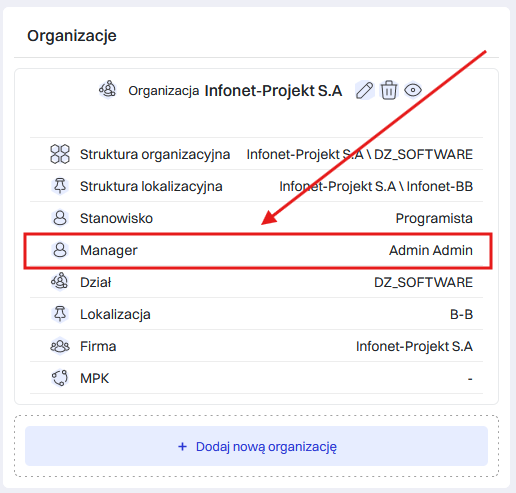Screen dimensions: 516x493
Task: Click Dodaj nową organizację button
Action: coord(256,446)
